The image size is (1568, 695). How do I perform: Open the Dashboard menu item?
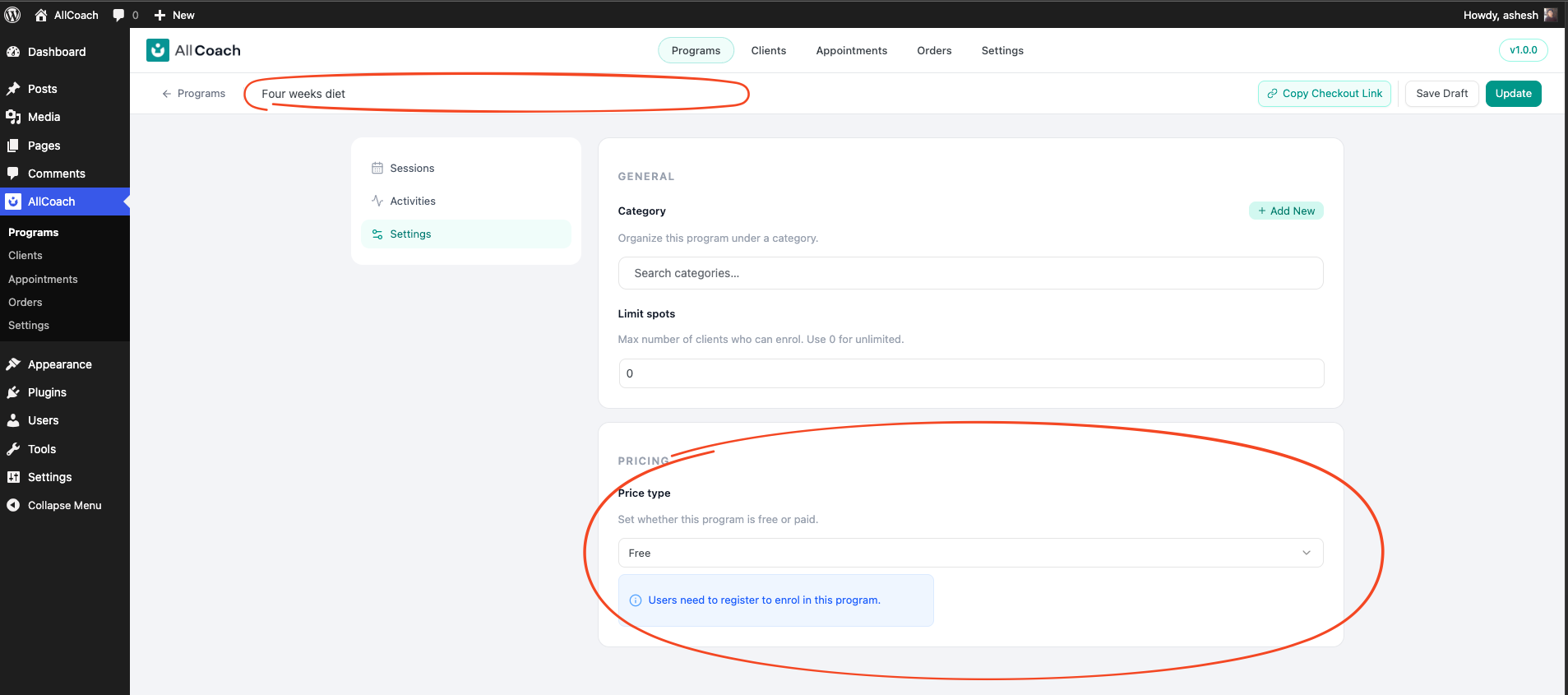(x=65, y=52)
